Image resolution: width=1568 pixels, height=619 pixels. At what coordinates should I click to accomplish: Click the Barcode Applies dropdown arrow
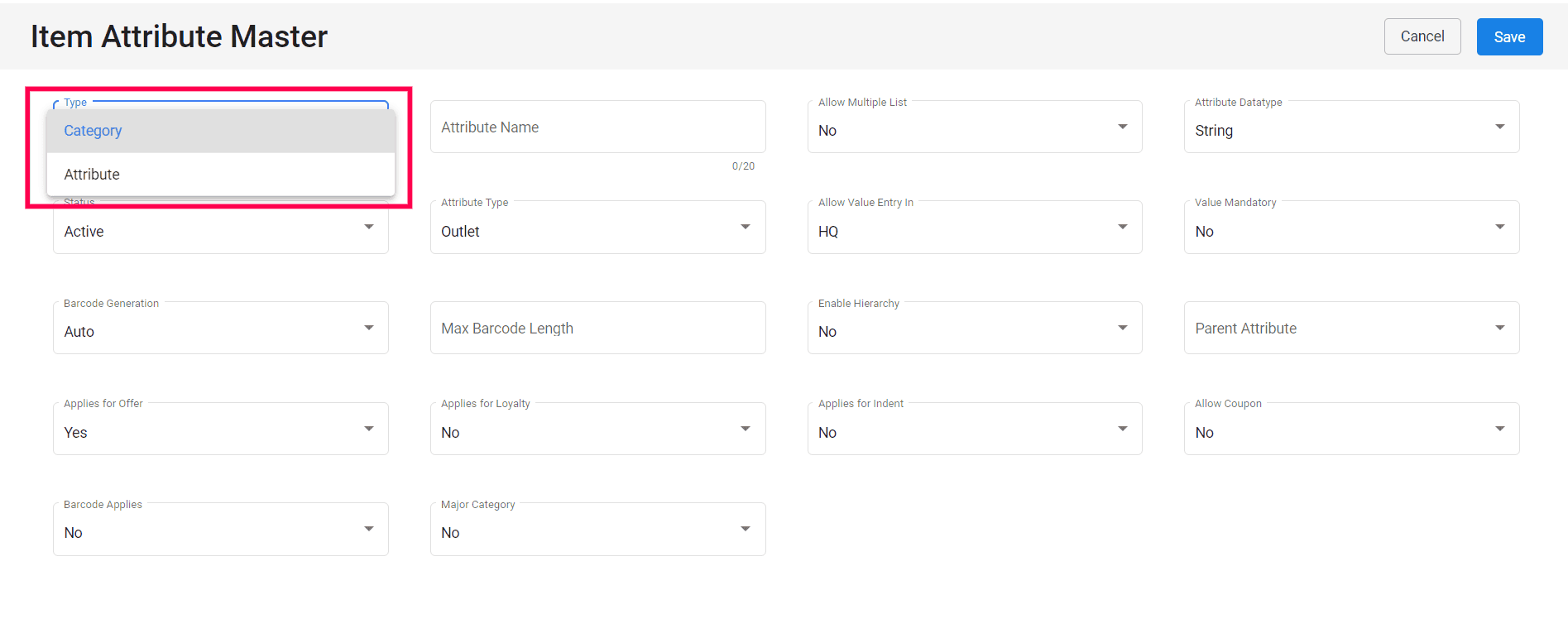coord(369,530)
